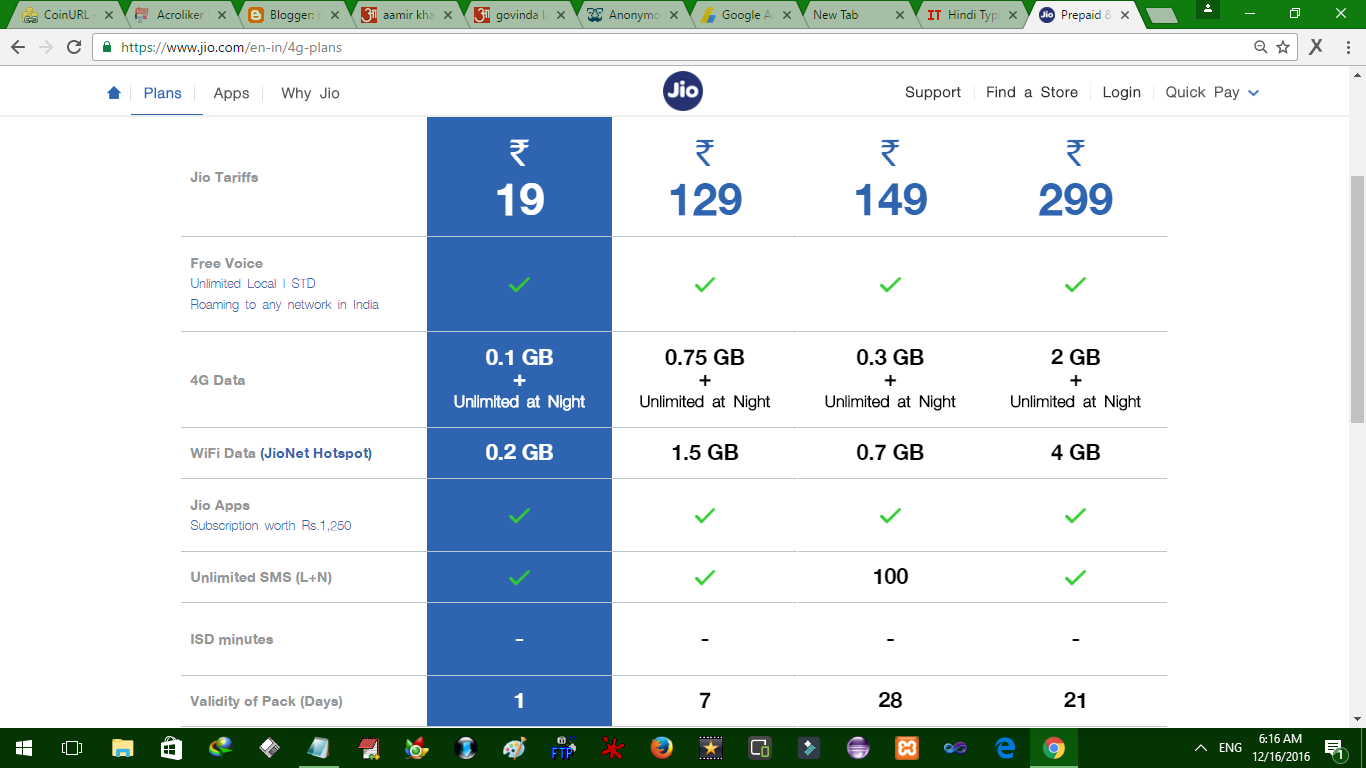Image resolution: width=1366 pixels, height=768 pixels.
Task: Open the Paint palette app on taskbar
Action: (x=514, y=748)
